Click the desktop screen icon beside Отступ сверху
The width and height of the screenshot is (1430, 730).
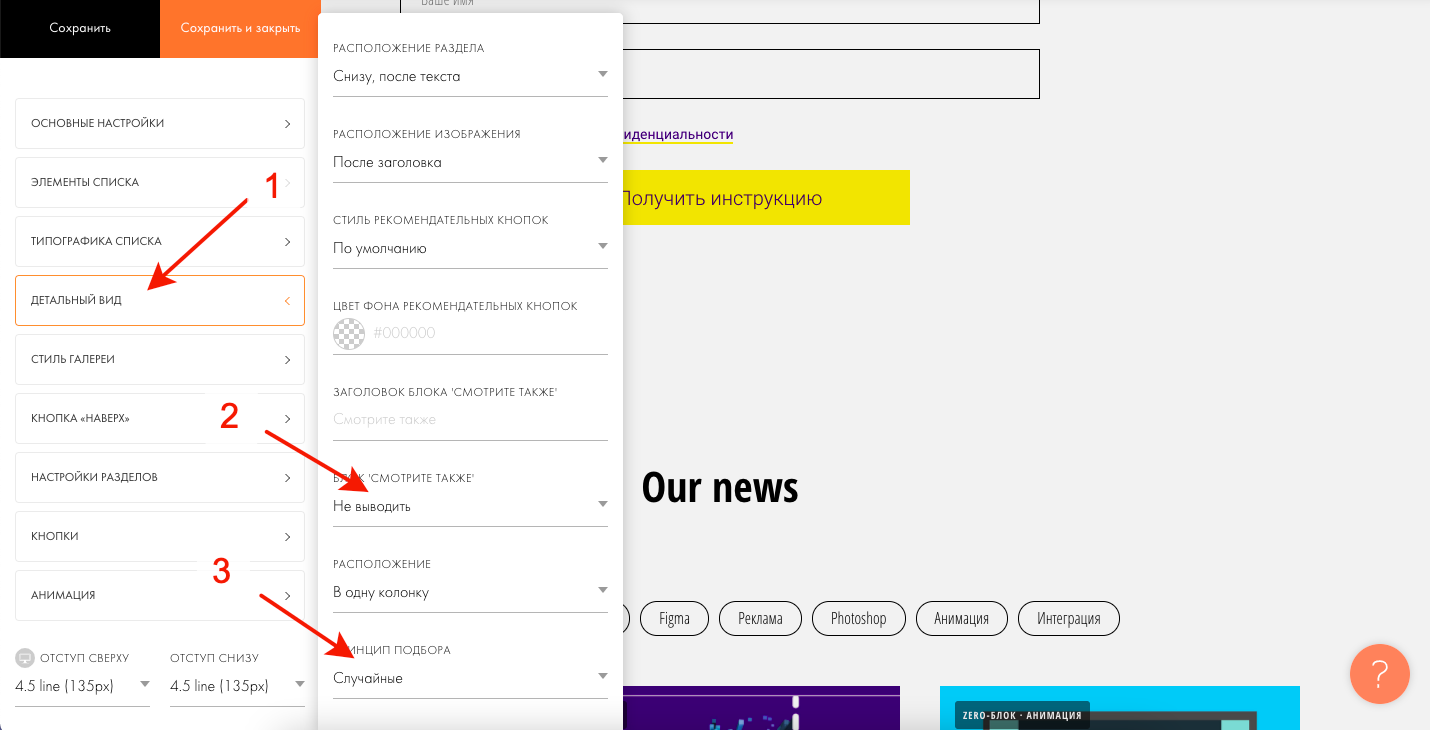click(x=25, y=658)
